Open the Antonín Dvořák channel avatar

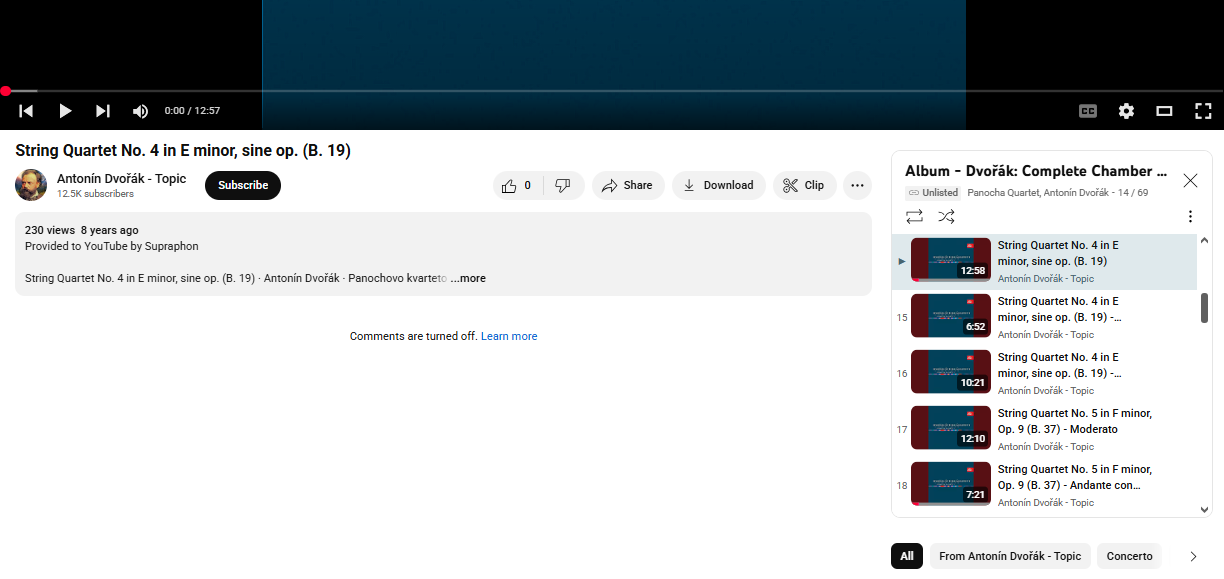31,185
